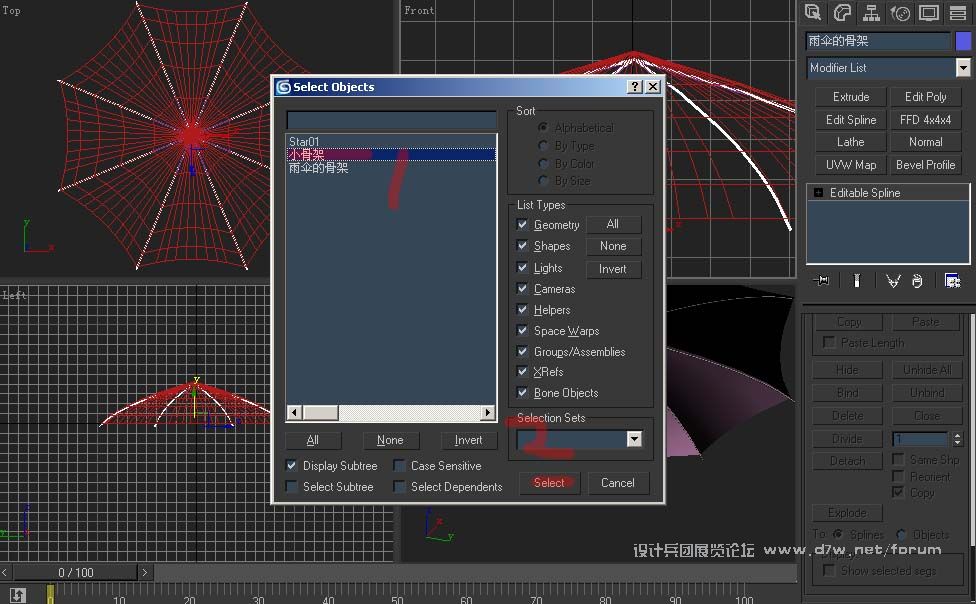Enable Select Subtree option
Screen dimensions: 976x604
(291, 486)
